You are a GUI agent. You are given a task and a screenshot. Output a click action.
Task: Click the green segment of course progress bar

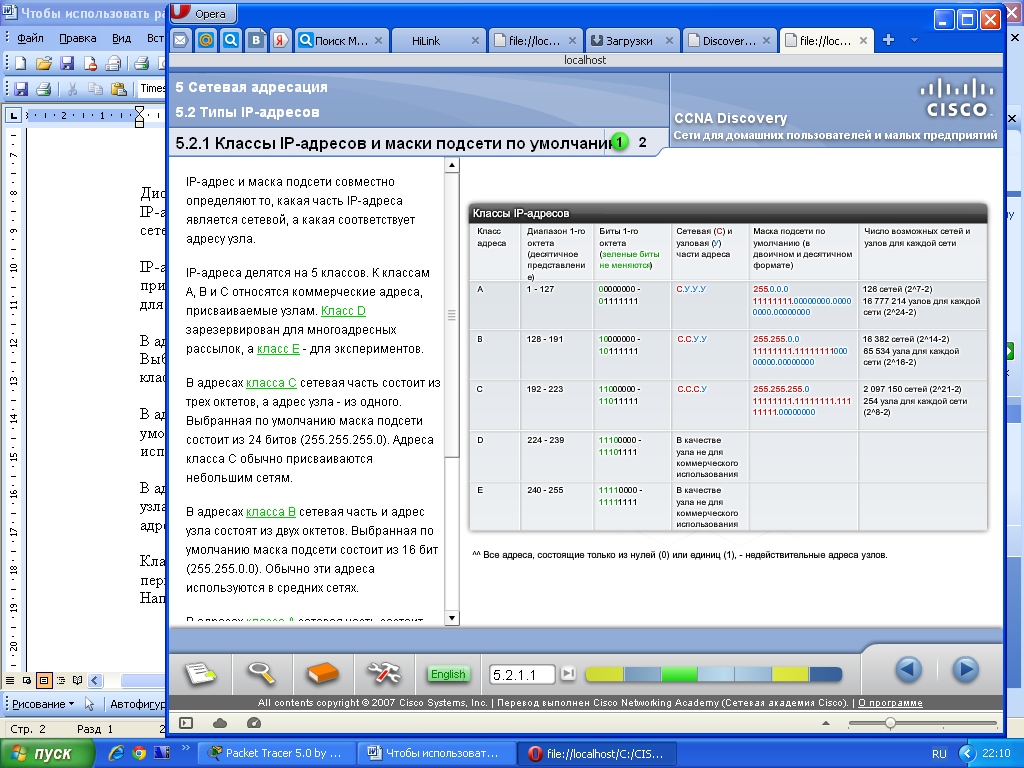pyautogui.click(x=680, y=674)
